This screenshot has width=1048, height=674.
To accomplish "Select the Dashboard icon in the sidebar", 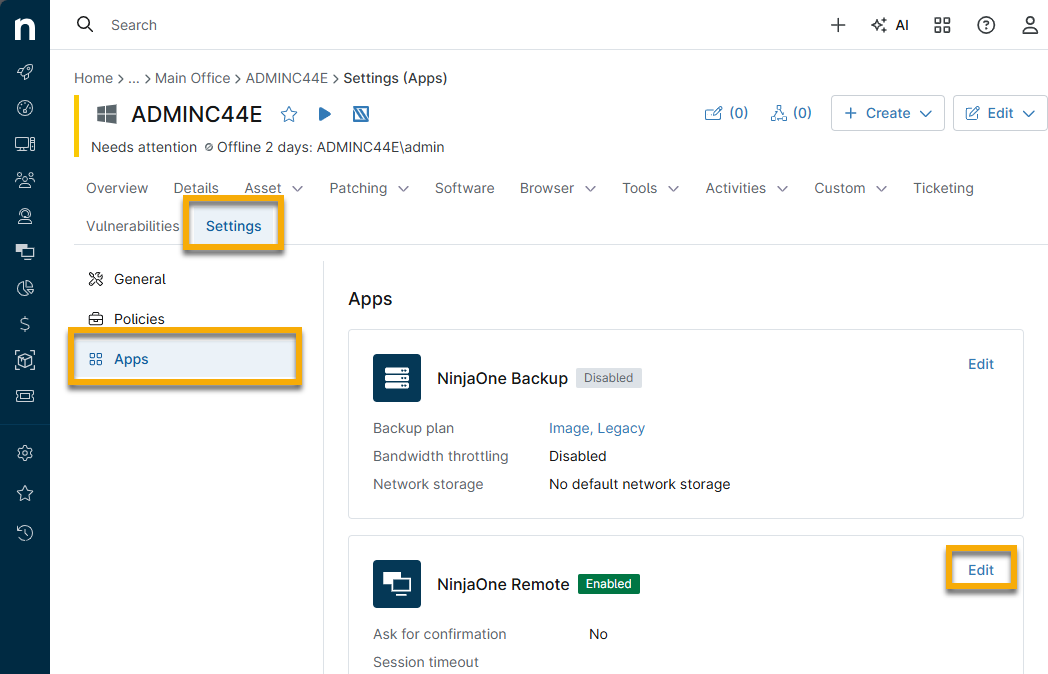I will point(24,108).
